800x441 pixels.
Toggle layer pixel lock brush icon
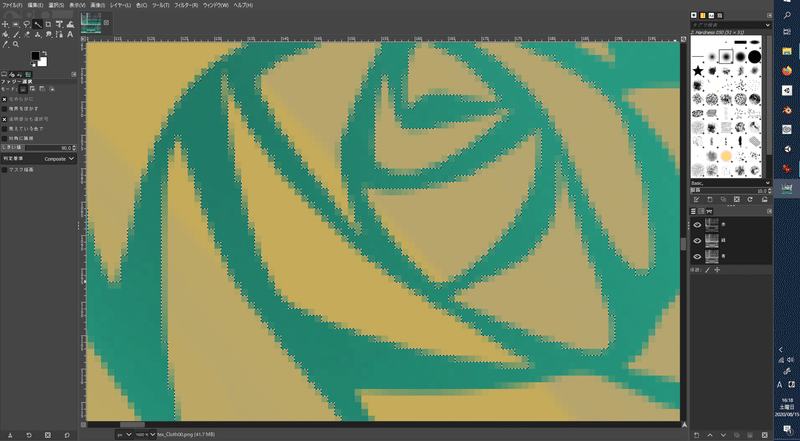tap(707, 270)
